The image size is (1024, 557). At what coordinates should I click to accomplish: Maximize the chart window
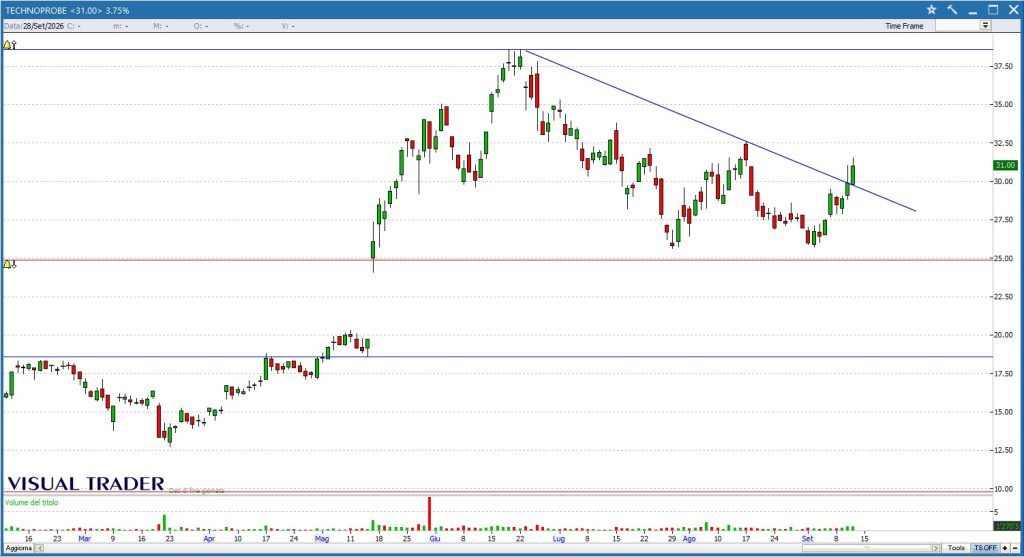pyautogui.click(x=993, y=10)
